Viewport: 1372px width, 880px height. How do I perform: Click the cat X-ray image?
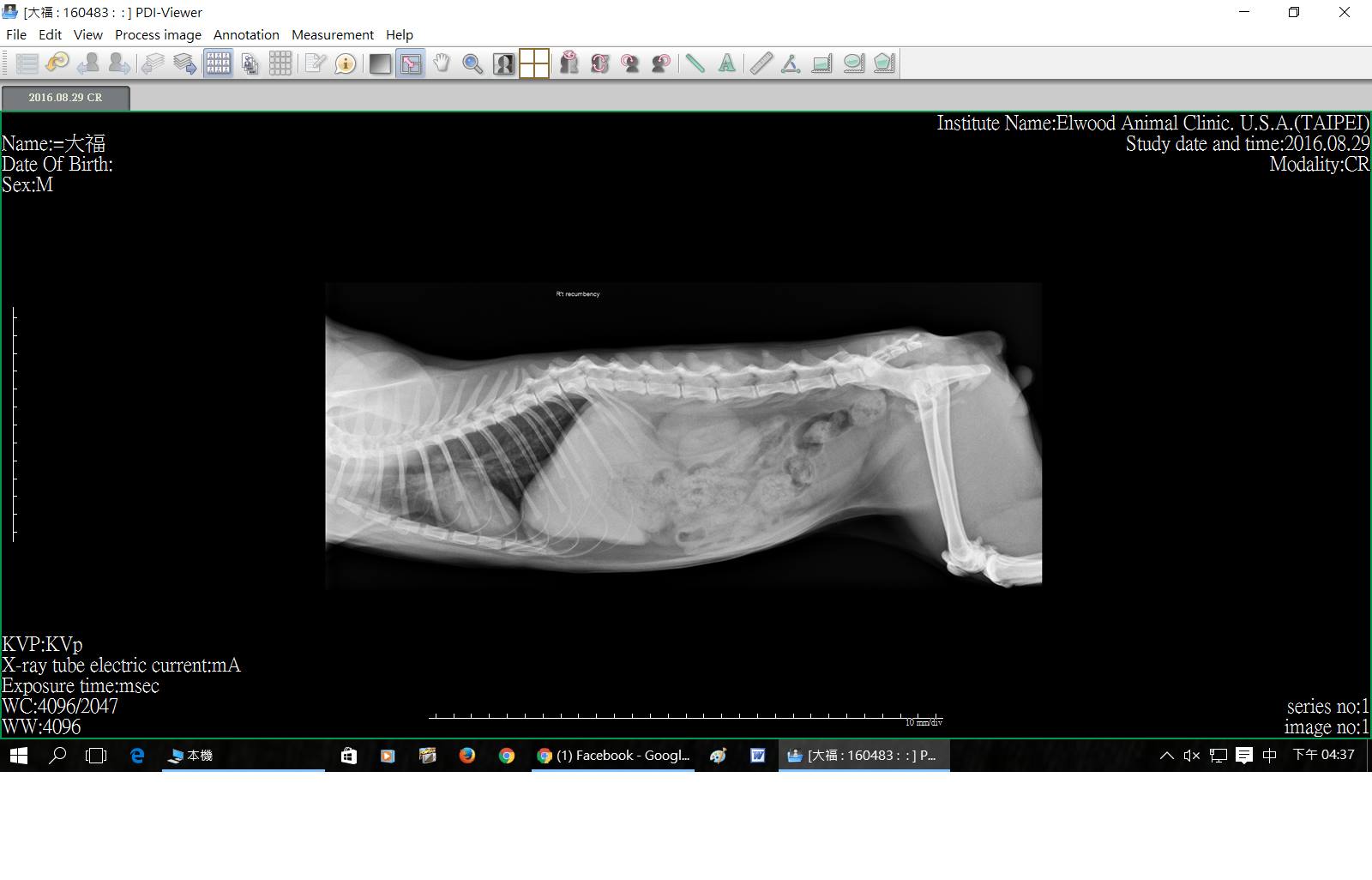683,436
